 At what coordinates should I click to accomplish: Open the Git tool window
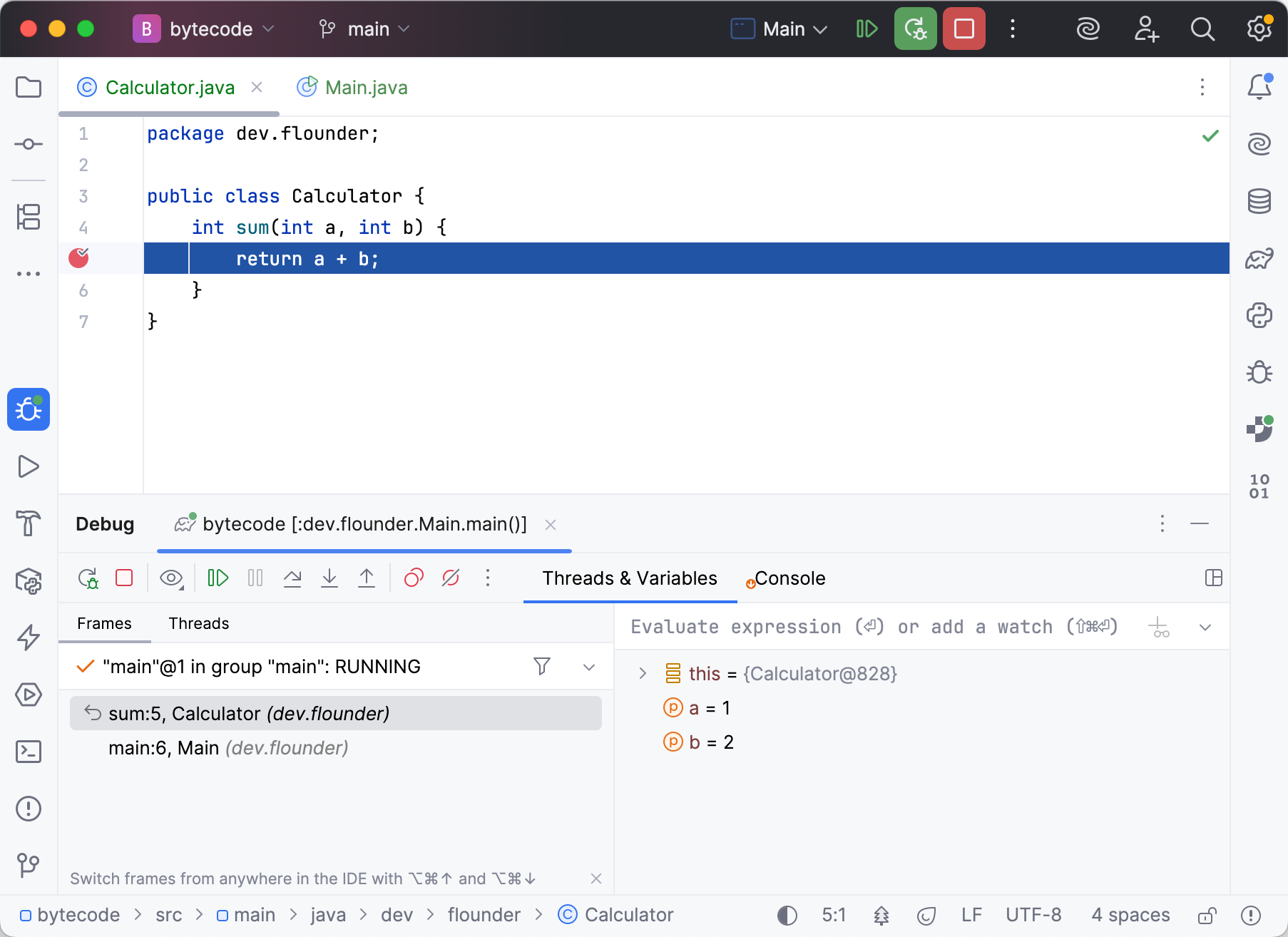point(29,866)
